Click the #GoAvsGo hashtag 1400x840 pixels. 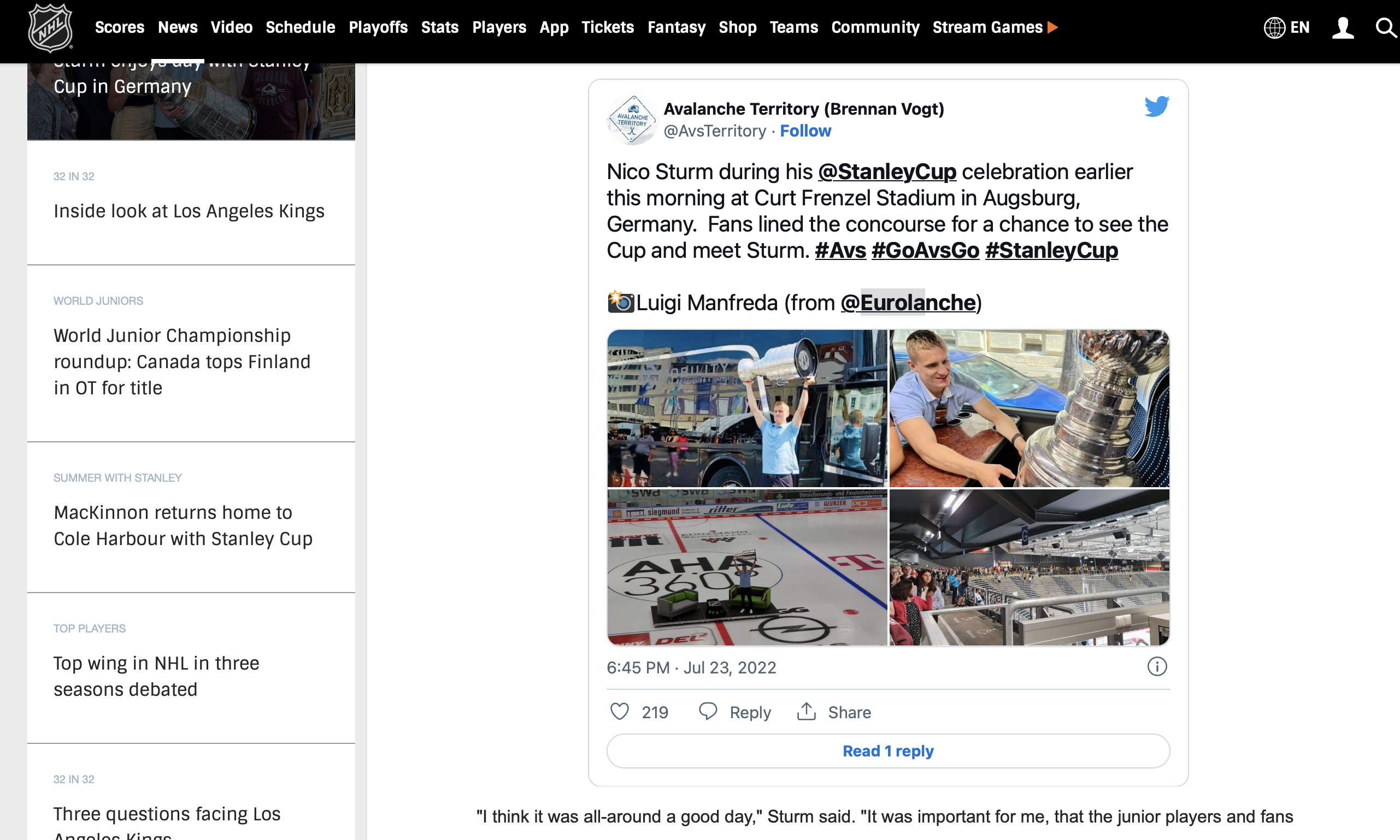pos(925,250)
